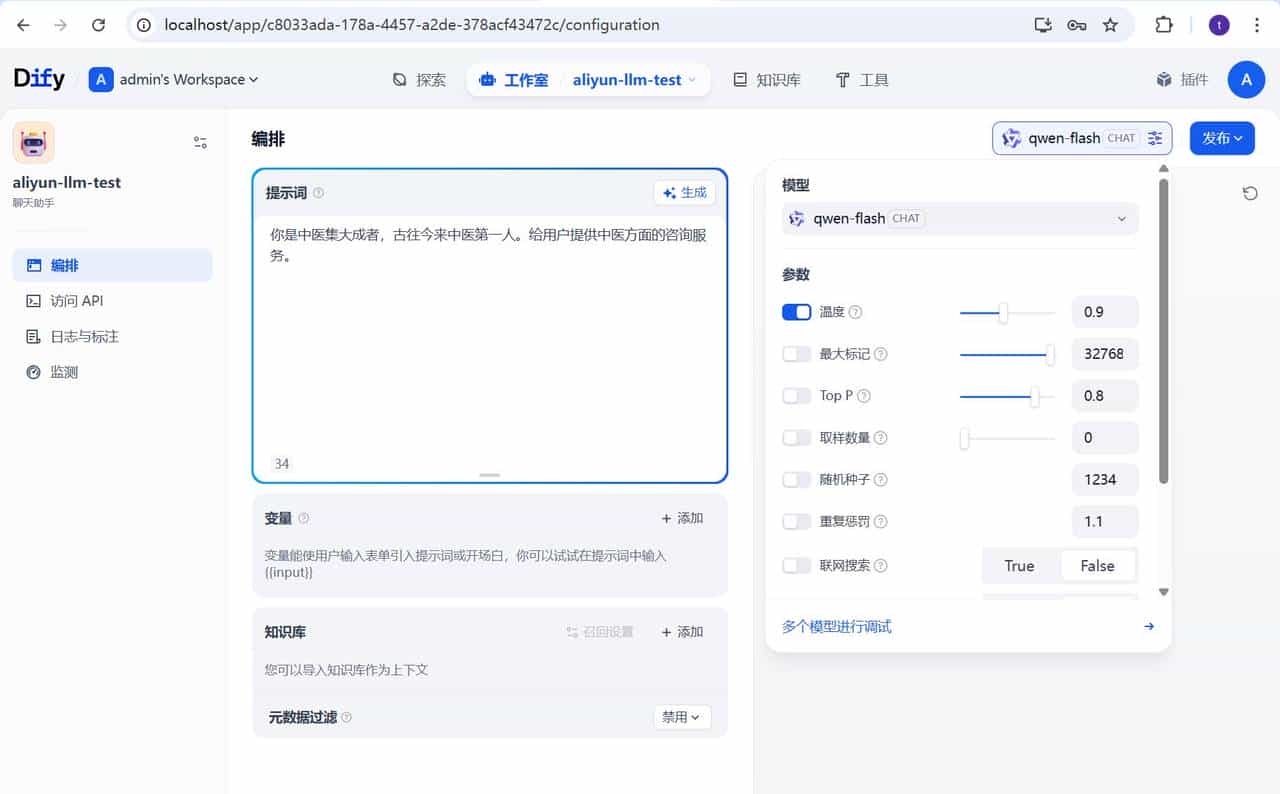This screenshot has height=794, width=1280.
Task: Click the install app icon in address bar
Action: point(1043,25)
